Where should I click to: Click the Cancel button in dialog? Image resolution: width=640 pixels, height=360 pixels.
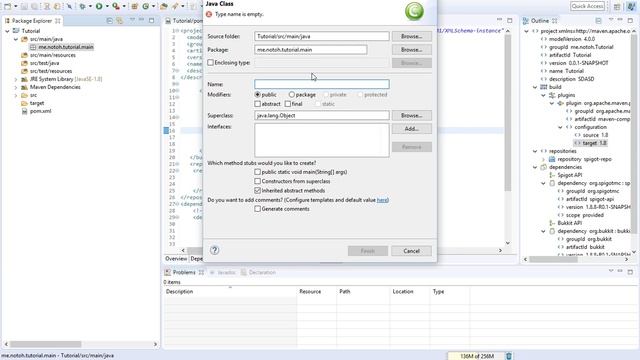pos(411,251)
